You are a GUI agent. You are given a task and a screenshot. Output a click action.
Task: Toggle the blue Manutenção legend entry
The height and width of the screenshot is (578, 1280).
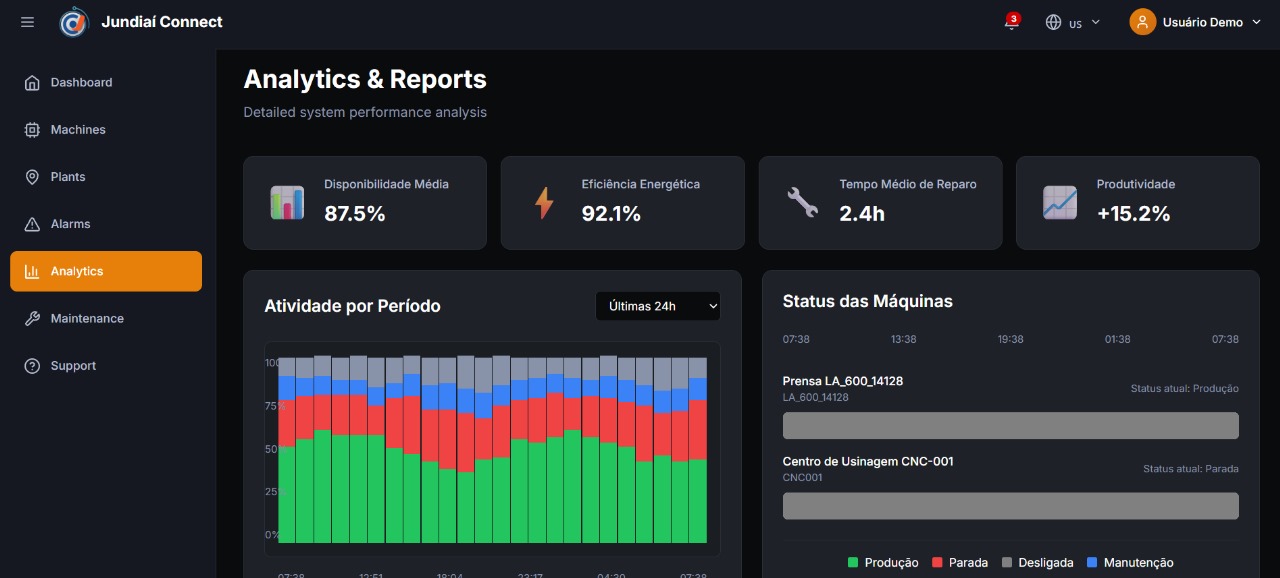[1129, 563]
